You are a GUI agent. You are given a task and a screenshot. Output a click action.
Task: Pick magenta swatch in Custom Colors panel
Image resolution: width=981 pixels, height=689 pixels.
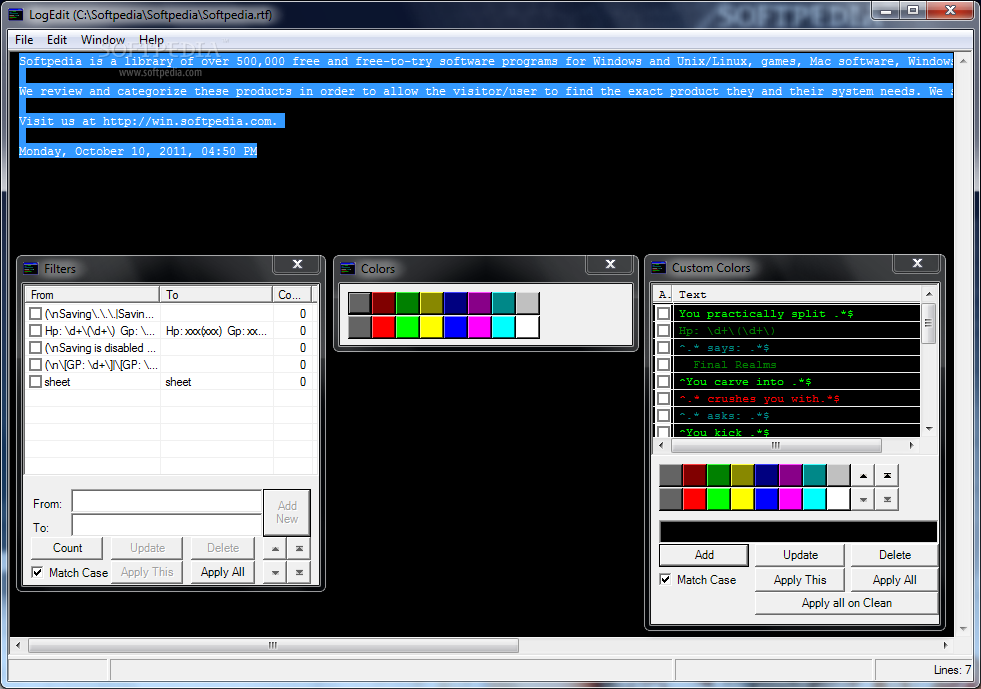coord(790,499)
